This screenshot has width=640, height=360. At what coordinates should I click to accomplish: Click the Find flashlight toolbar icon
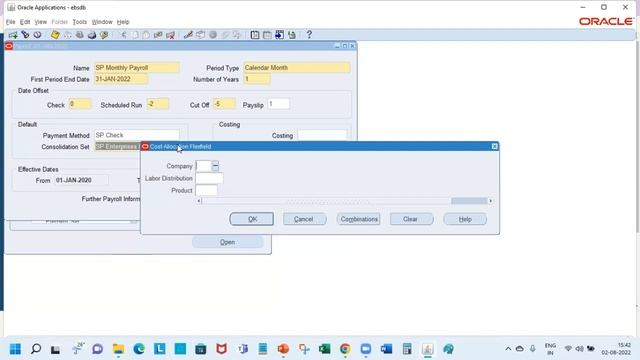tap(25, 35)
